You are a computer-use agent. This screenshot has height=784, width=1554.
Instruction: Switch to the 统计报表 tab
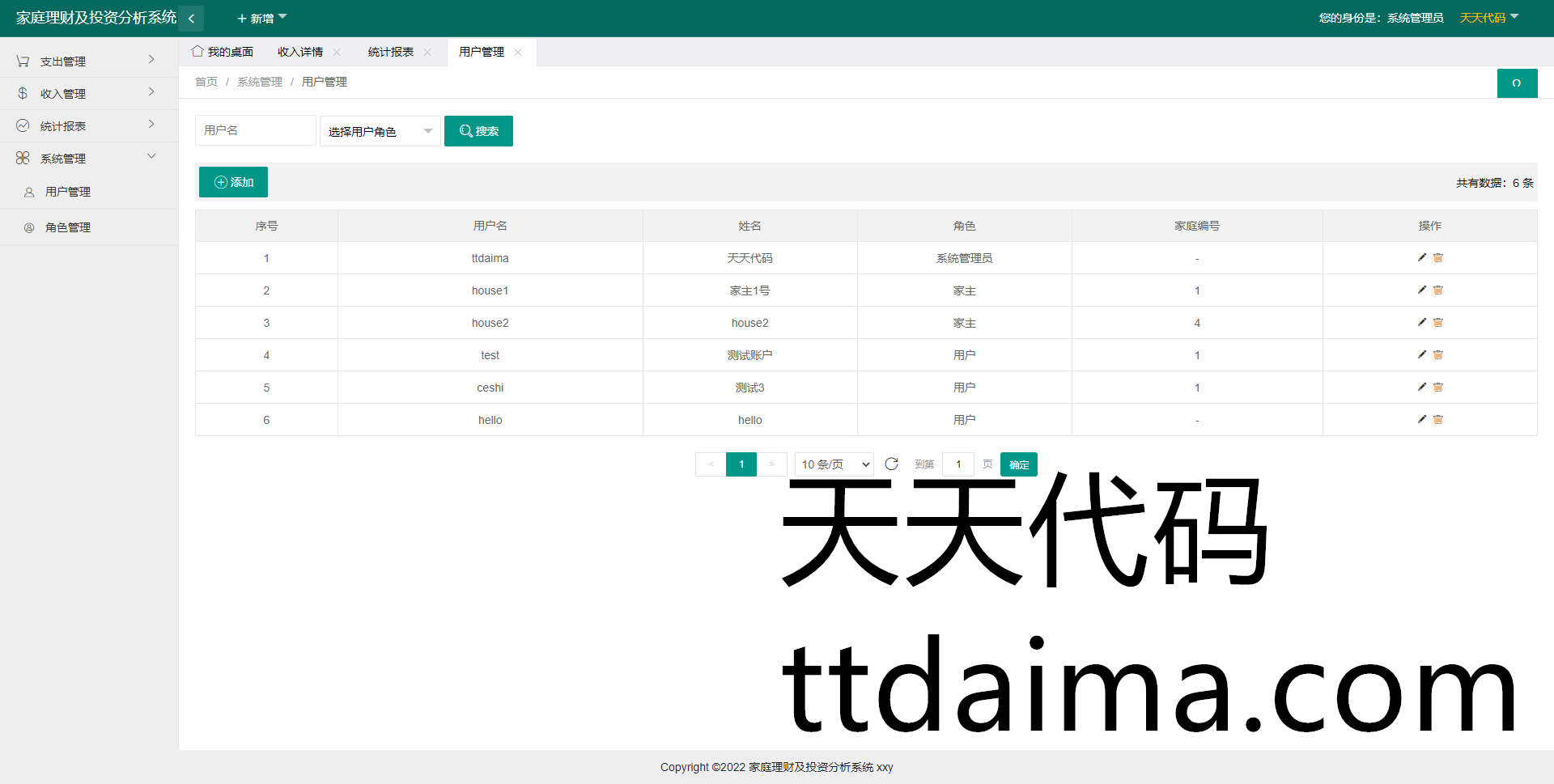[390, 52]
